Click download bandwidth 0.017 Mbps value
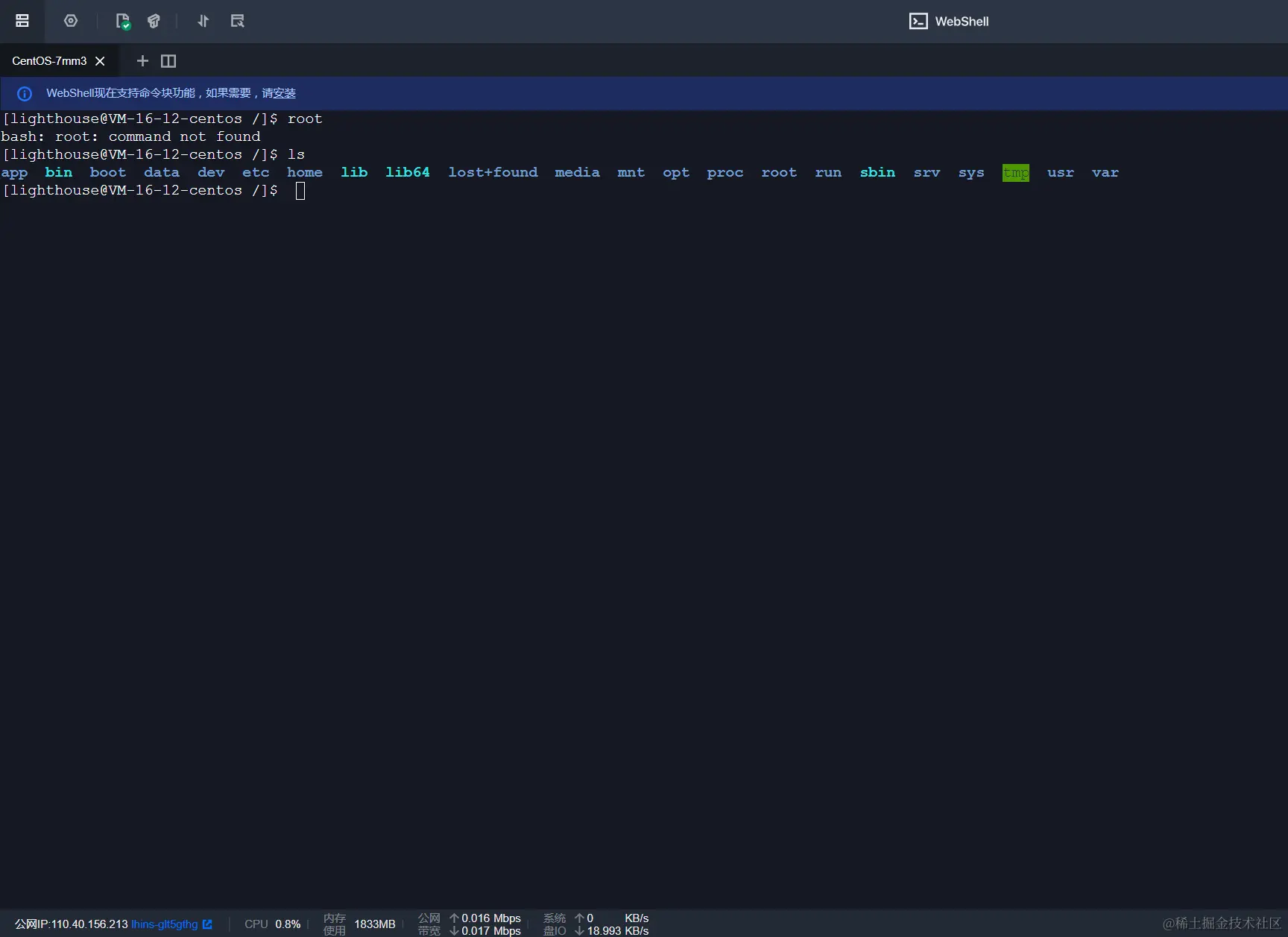1288x937 pixels. coord(490,931)
